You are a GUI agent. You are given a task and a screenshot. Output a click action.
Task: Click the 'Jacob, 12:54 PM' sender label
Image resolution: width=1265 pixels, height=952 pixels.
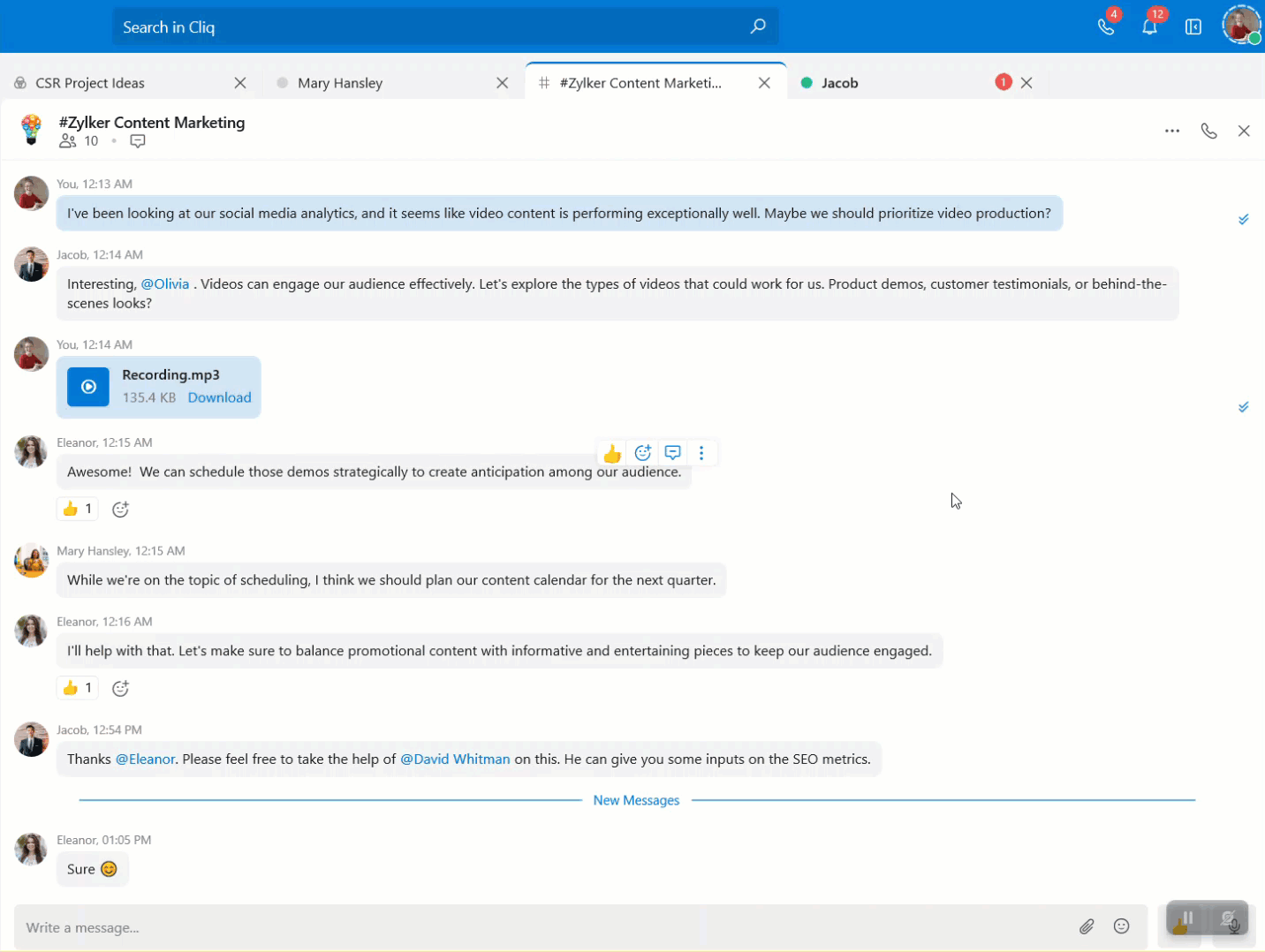99,730
